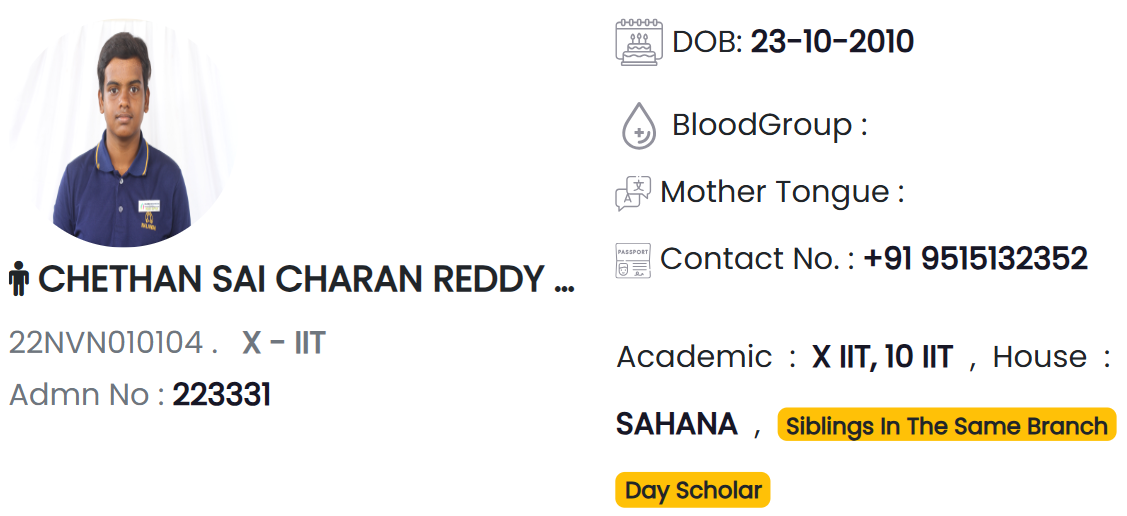Viewport: 1127px width, 516px height.
Task: Click the blood drop icon
Action: (638, 126)
